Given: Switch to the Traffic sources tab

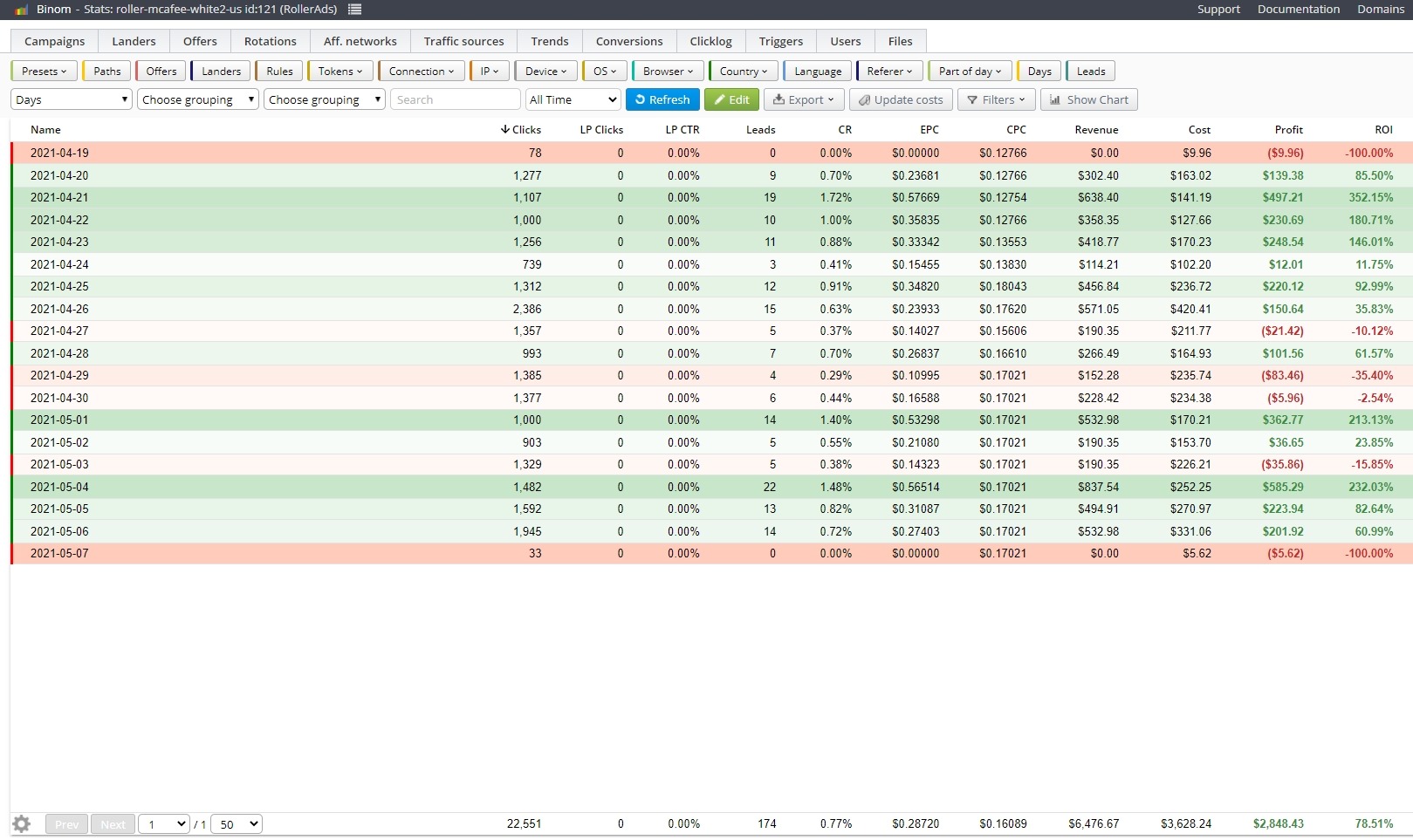Looking at the screenshot, I should point(463,41).
